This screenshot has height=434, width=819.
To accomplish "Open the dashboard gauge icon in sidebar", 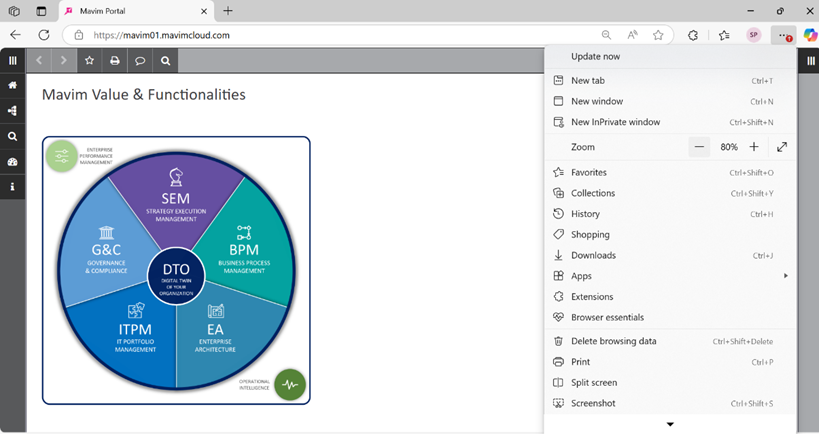I will click(13, 161).
